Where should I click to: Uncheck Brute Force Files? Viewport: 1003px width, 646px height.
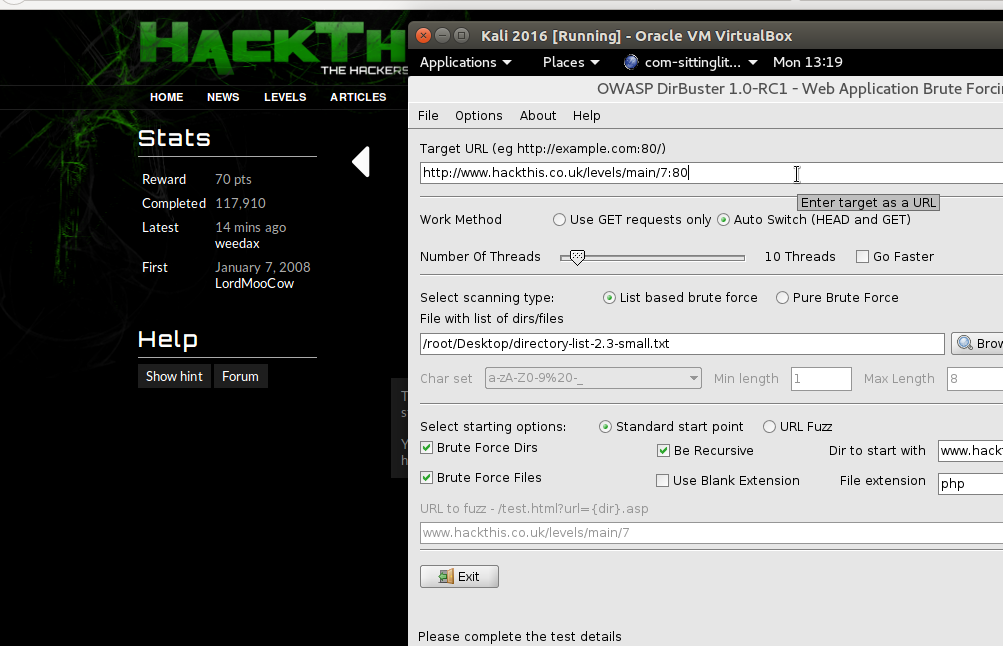[427, 477]
